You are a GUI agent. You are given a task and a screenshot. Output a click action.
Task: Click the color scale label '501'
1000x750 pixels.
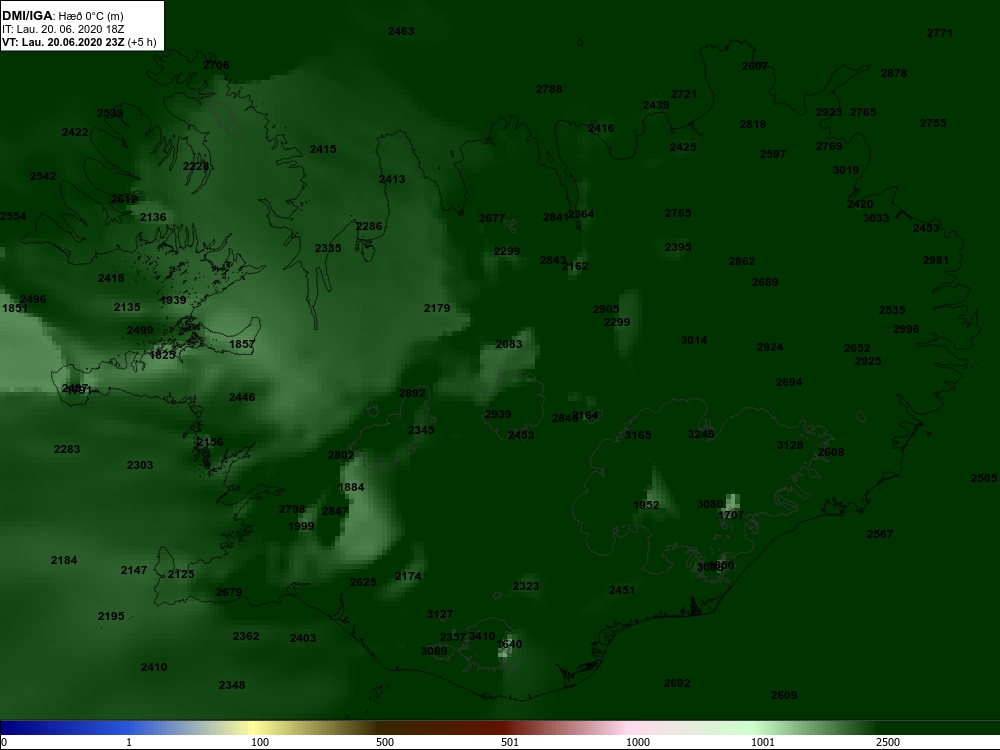coord(510,742)
